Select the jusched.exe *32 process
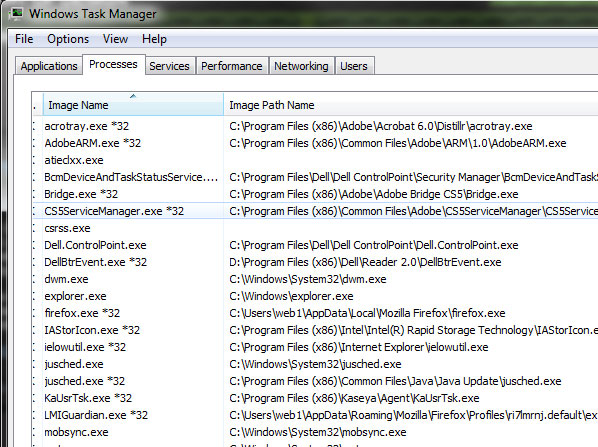Image resolution: width=598 pixels, height=447 pixels. click(85, 381)
